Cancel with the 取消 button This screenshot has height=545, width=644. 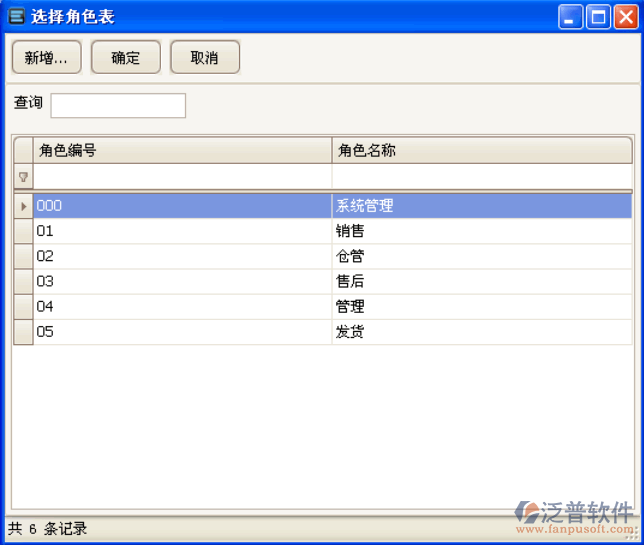(x=205, y=57)
